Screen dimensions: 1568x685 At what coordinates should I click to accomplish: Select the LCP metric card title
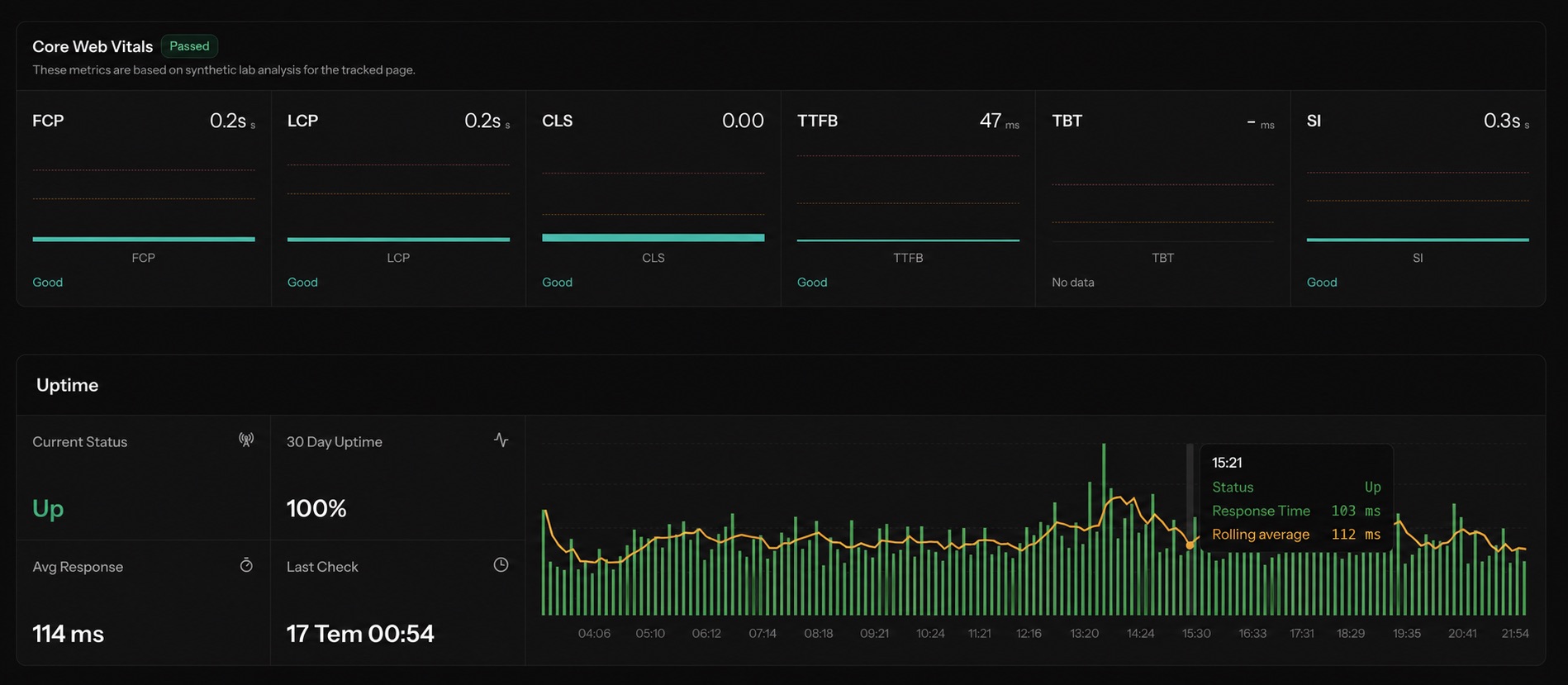click(x=302, y=121)
